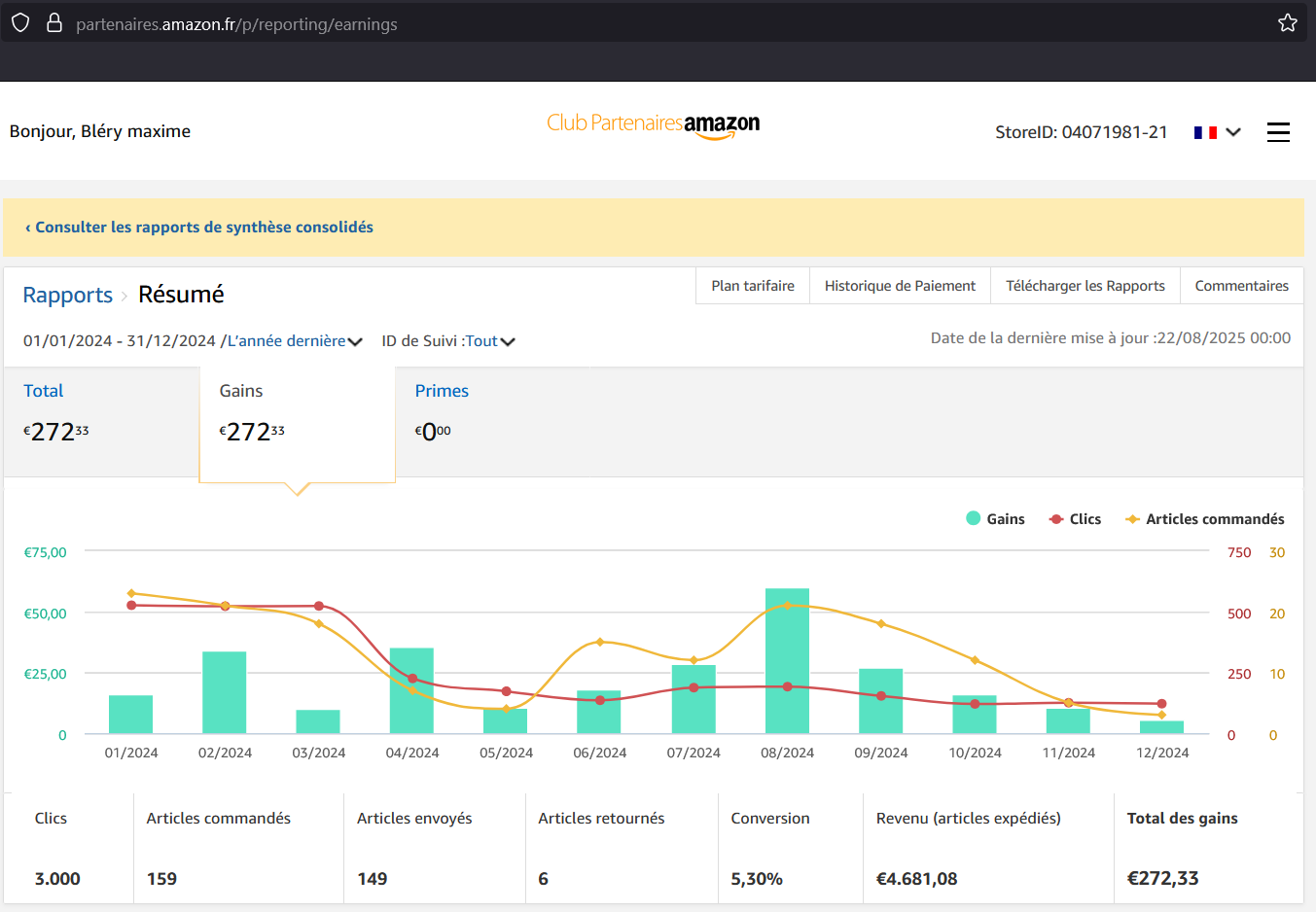1316x912 pixels.
Task: Click the €75,00 axis label
Action: (x=45, y=552)
